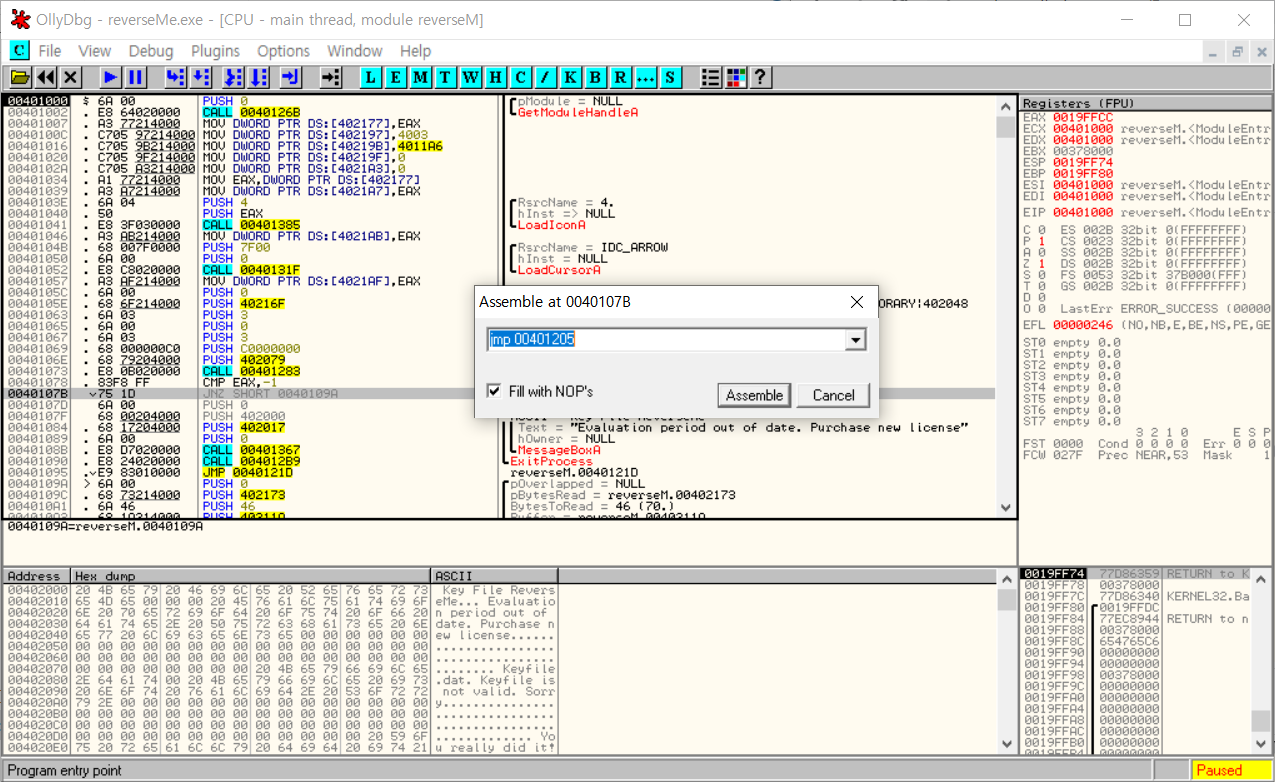Open the Window menu
1275x782 pixels.
[x=355, y=51]
